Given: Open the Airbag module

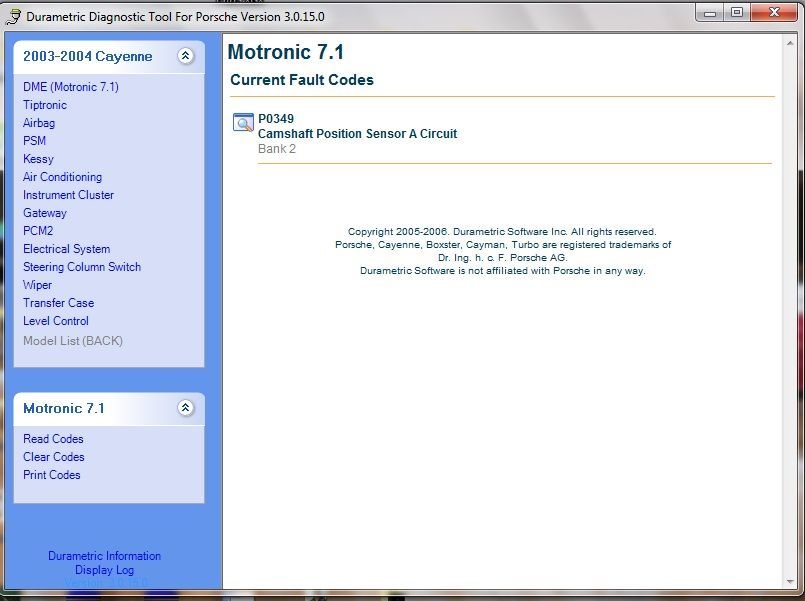Looking at the screenshot, I should [39, 123].
